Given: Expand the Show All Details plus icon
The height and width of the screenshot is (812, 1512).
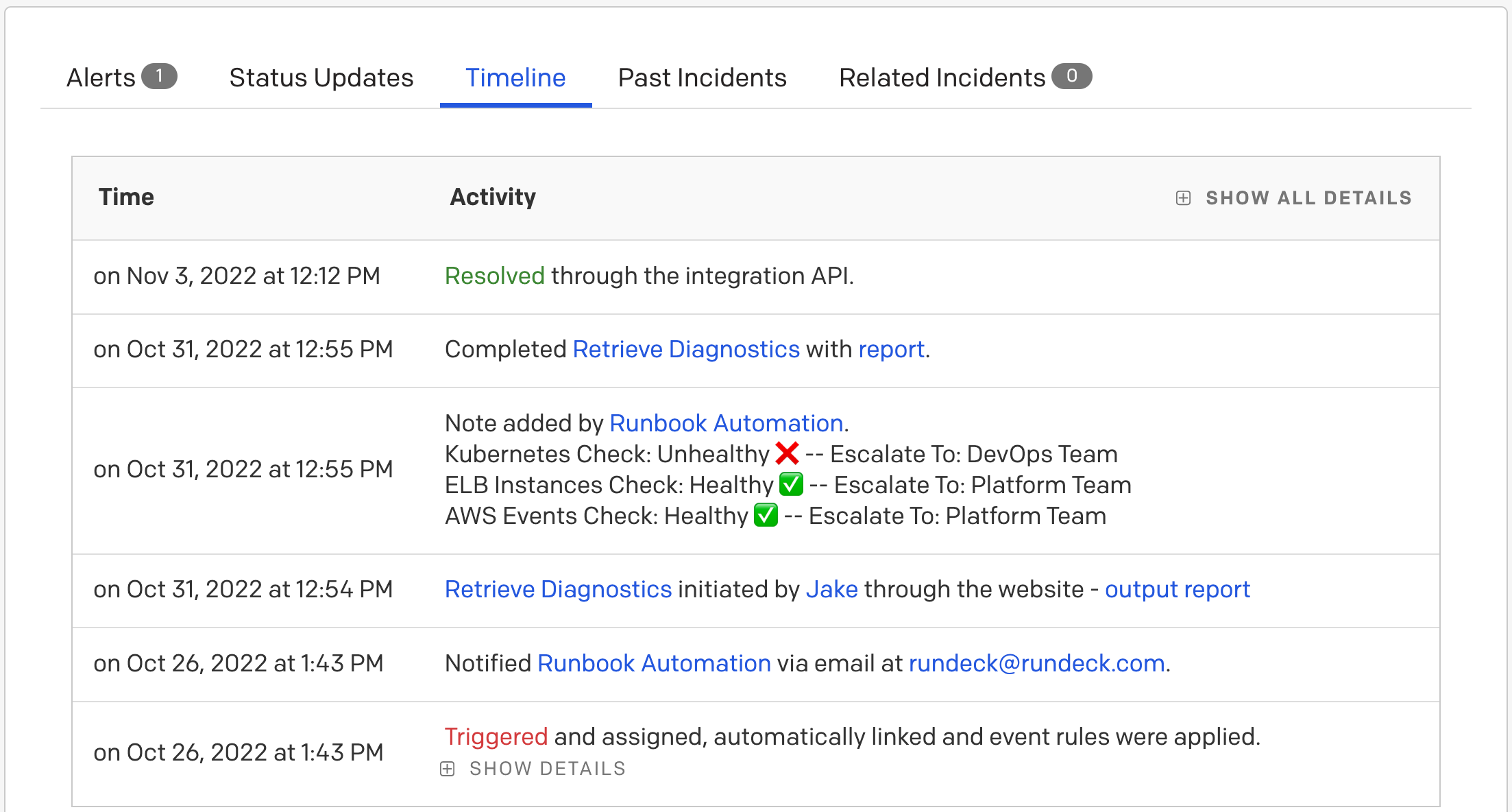Looking at the screenshot, I should 1183,198.
